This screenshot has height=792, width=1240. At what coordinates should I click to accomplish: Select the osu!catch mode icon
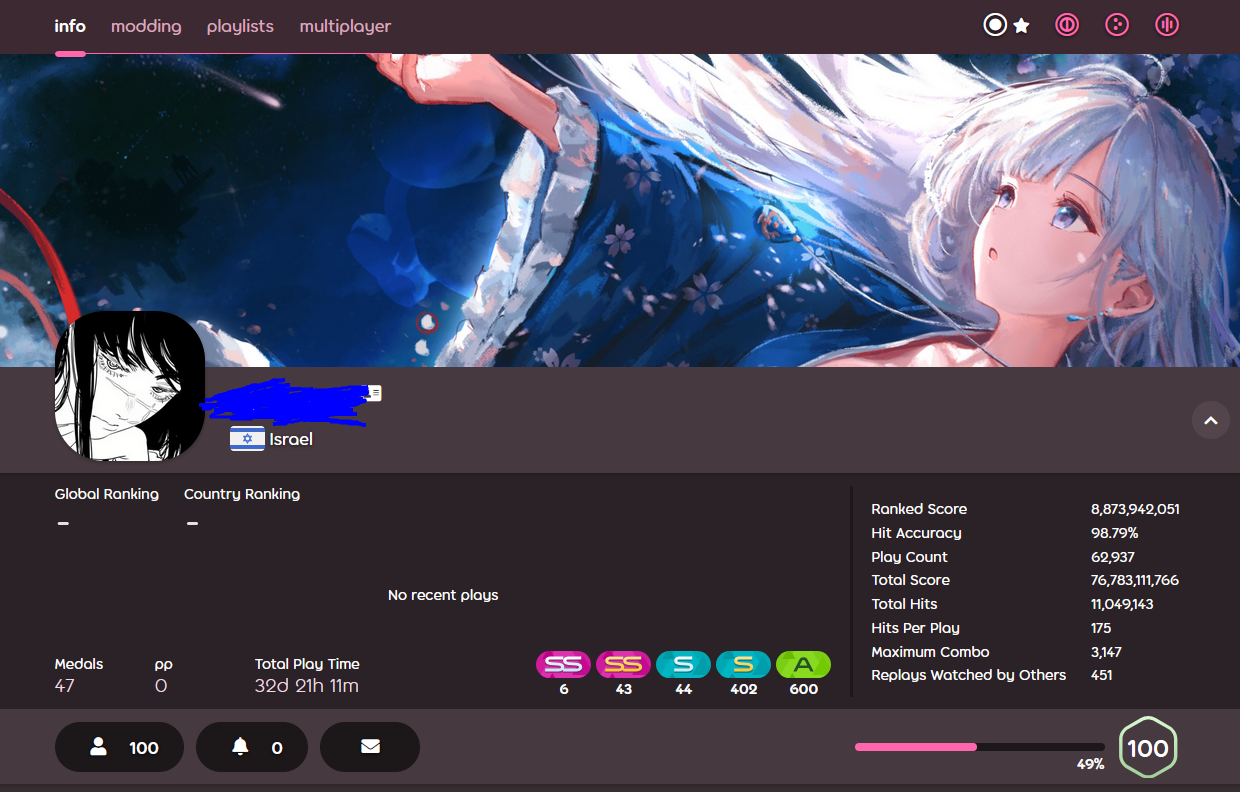[1117, 25]
